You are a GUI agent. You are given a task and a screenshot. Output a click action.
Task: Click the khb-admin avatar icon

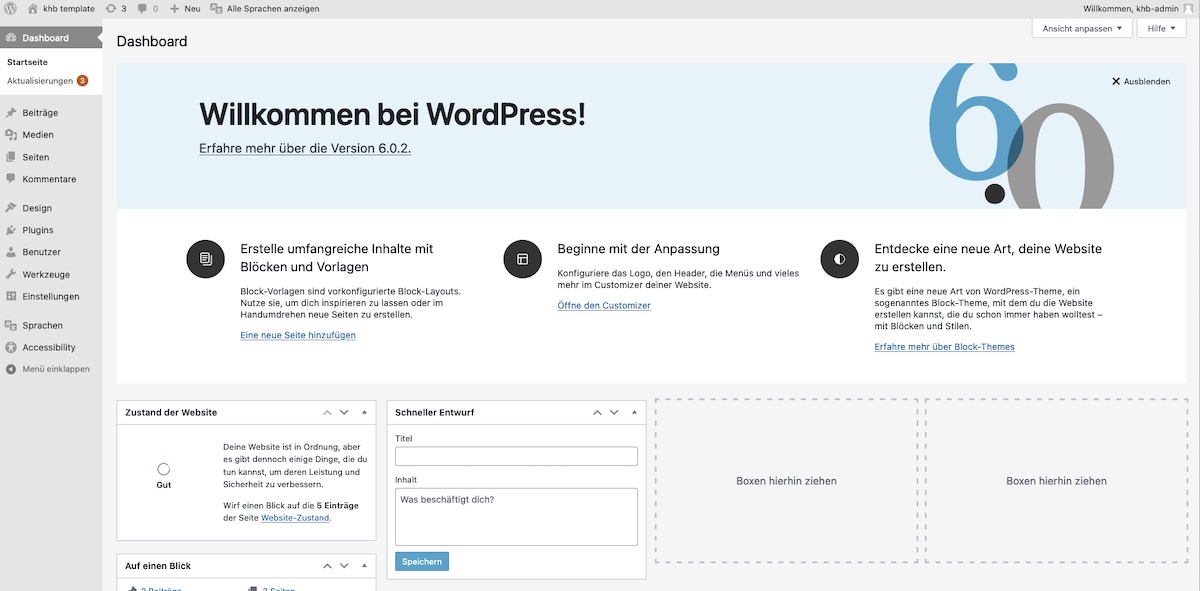pyautogui.click(x=1188, y=8)
